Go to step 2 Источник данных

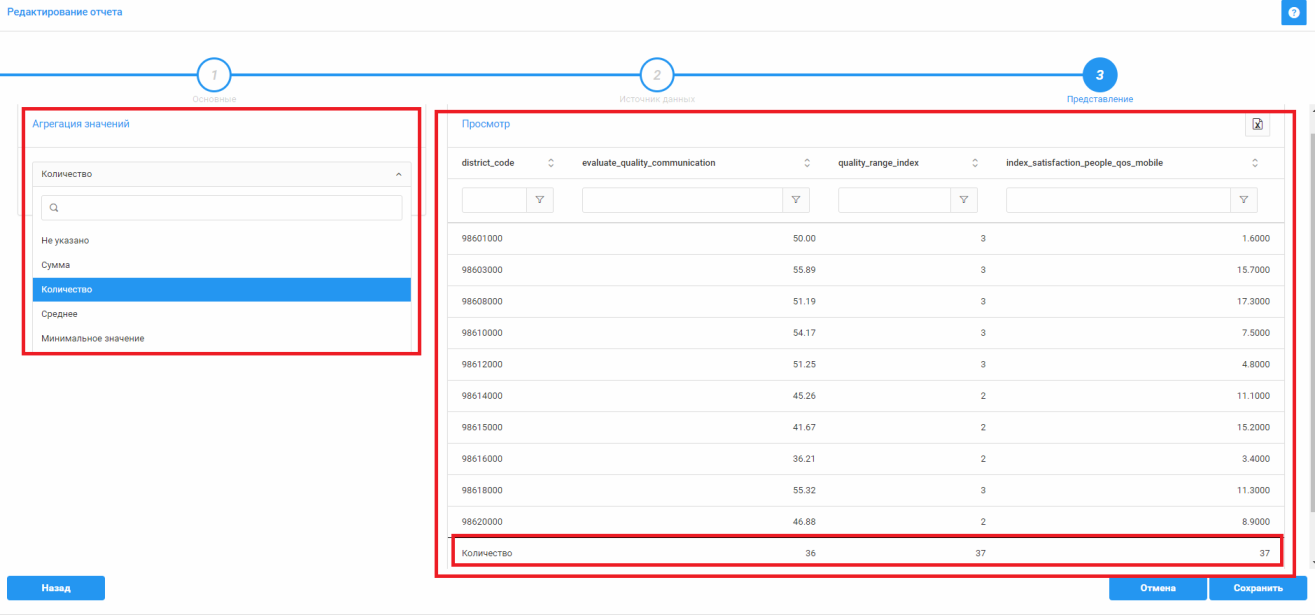(657, 75)
